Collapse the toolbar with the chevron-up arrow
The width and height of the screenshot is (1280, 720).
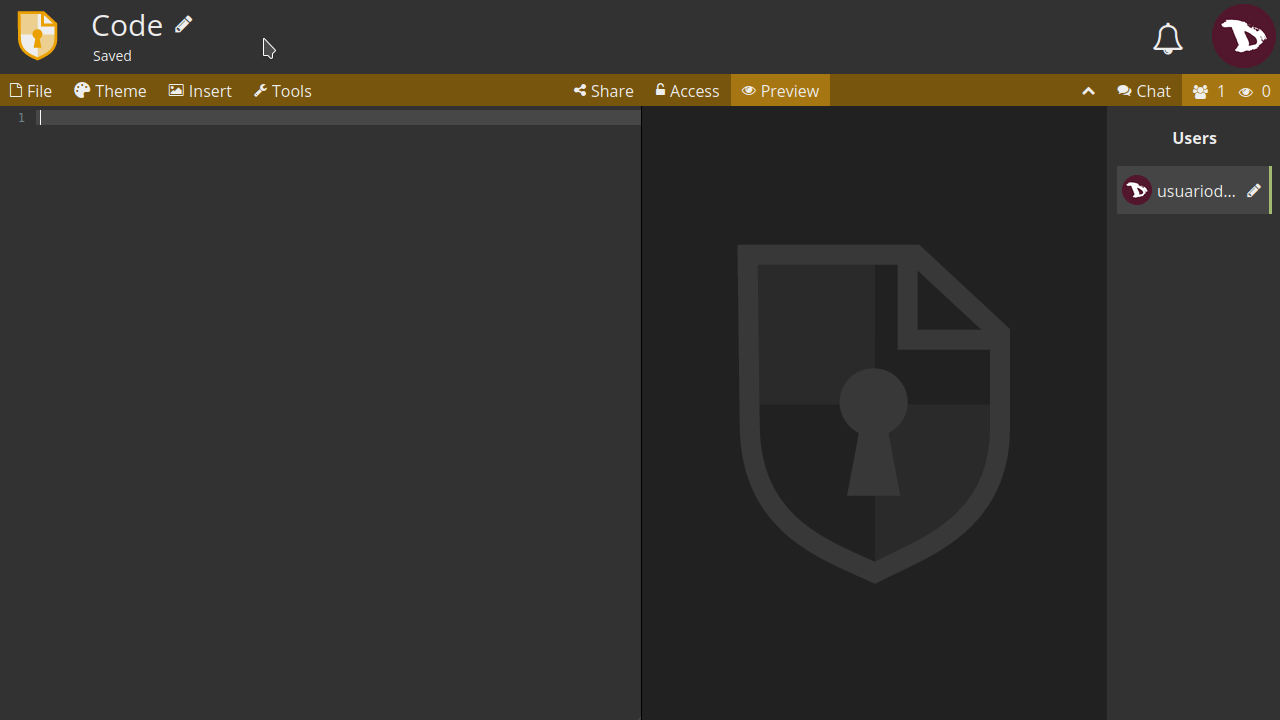[x=1088, y=91]
